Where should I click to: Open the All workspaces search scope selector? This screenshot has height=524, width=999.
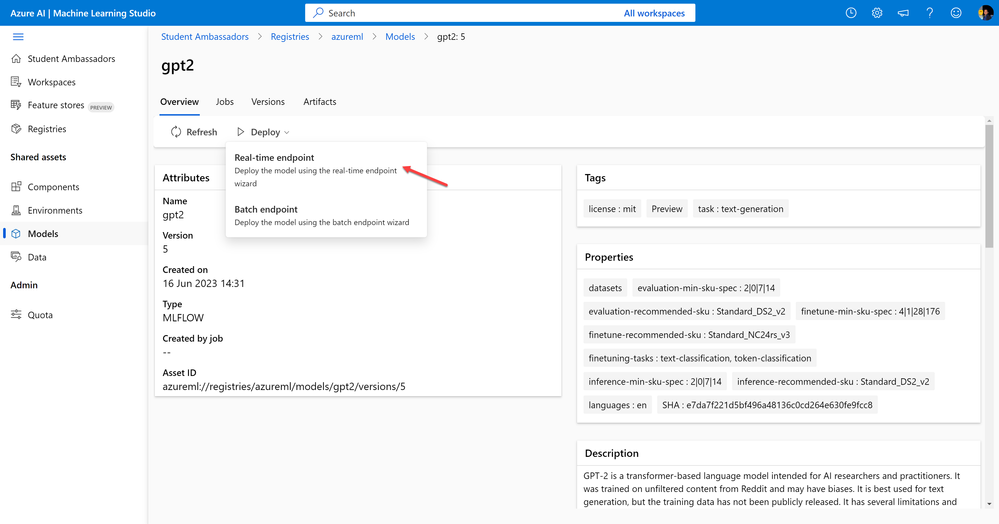point(654,13)
